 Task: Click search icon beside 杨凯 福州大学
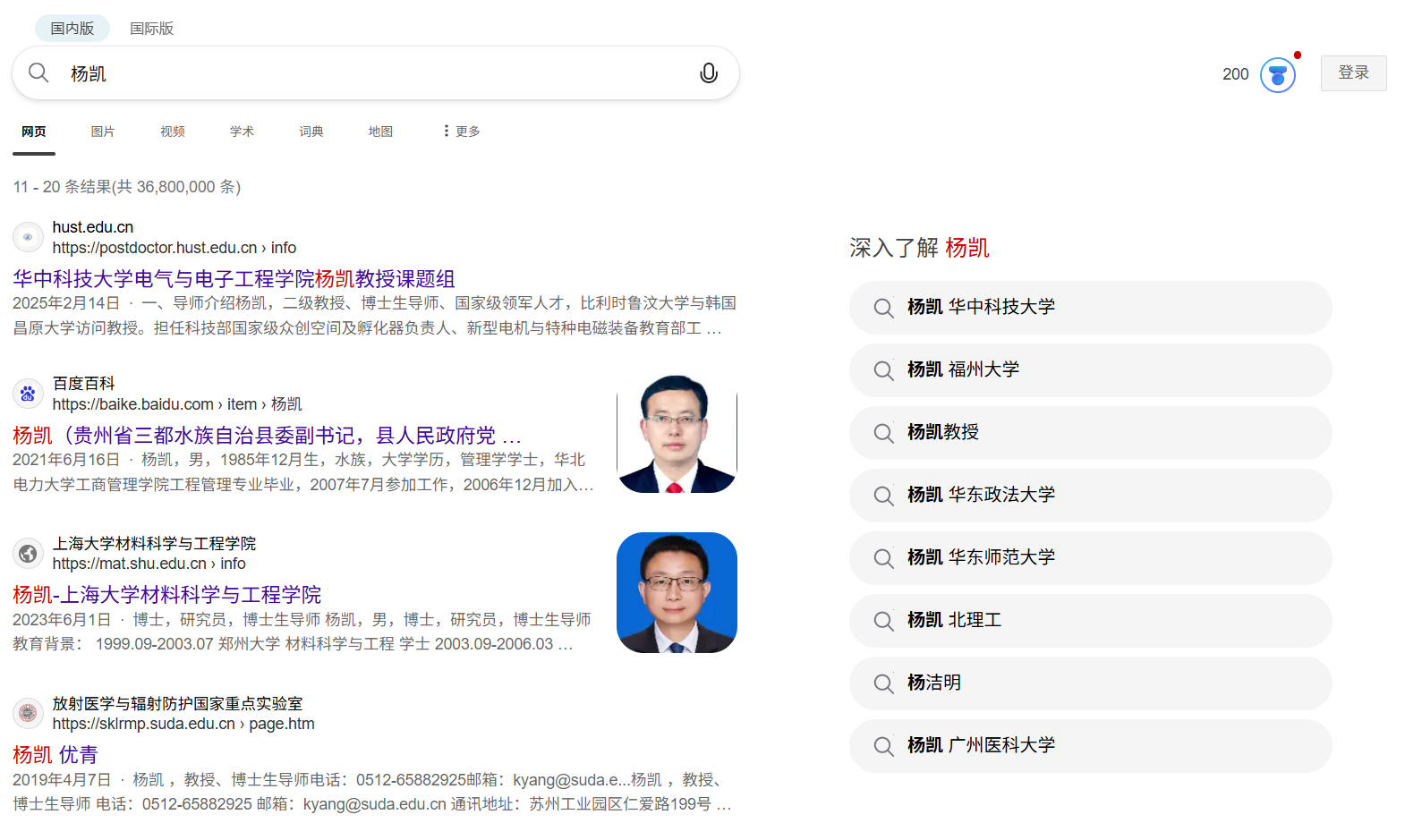pos(883,370)
